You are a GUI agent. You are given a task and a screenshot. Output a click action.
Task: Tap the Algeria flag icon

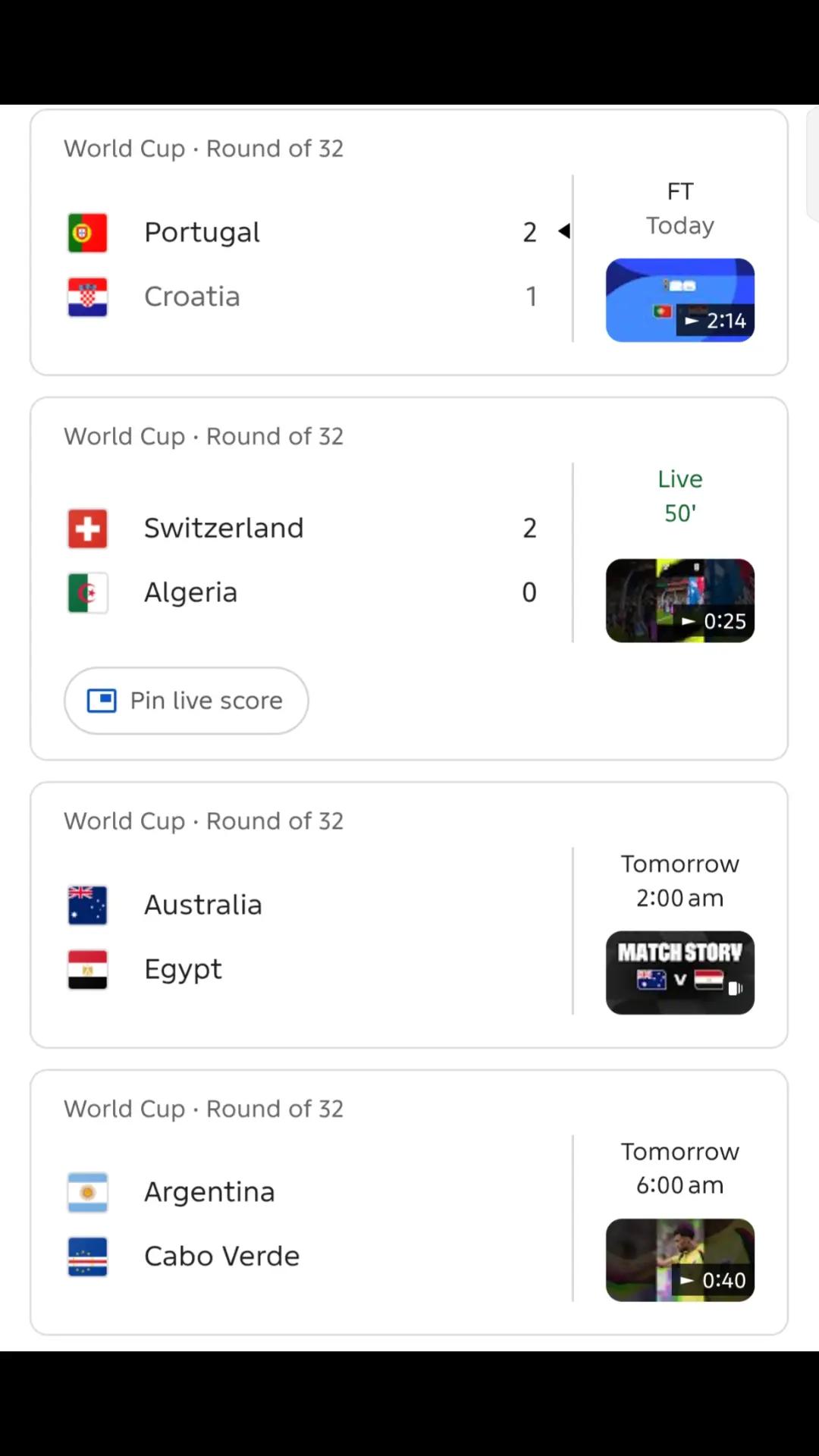click(x=87, y=592)
